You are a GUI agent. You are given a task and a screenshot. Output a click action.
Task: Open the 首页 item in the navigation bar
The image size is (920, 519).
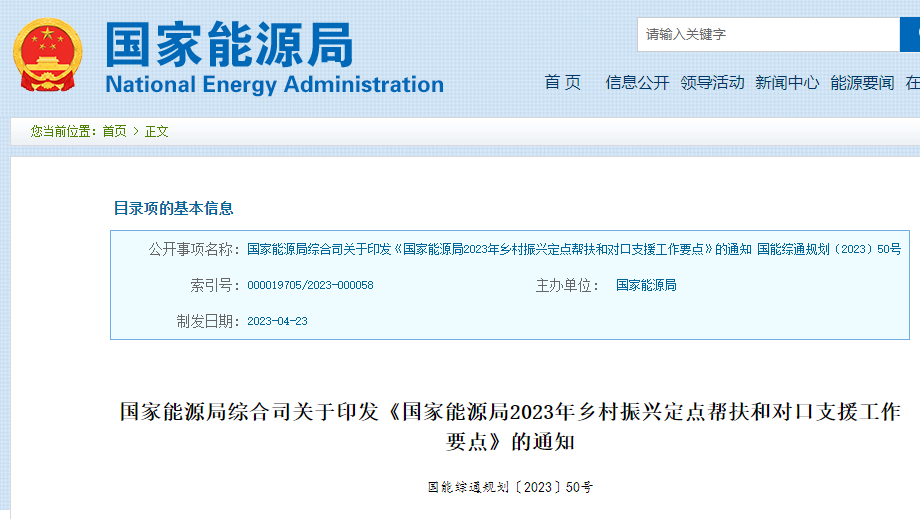point(562,83)
